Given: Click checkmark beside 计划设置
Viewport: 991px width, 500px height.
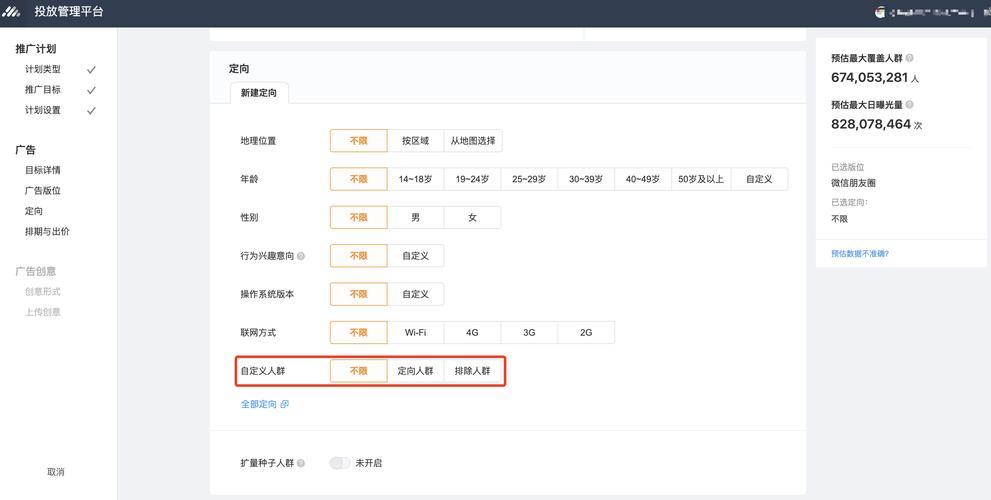Looking at the screenshot, I should (x=91, y=111).
